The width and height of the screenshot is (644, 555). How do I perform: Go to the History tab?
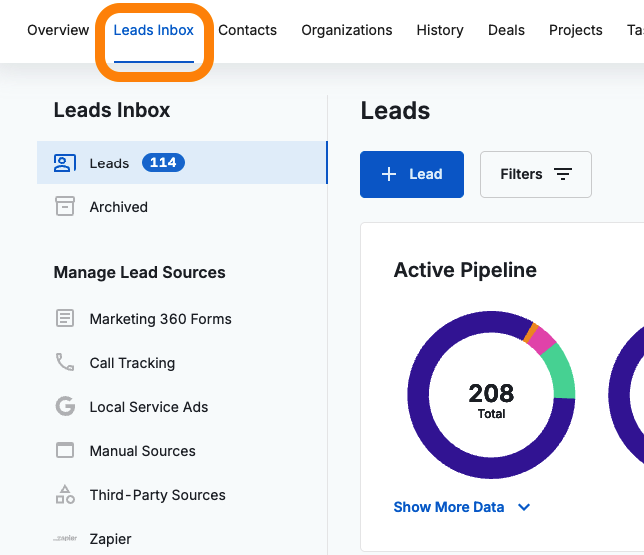(440, 30)
